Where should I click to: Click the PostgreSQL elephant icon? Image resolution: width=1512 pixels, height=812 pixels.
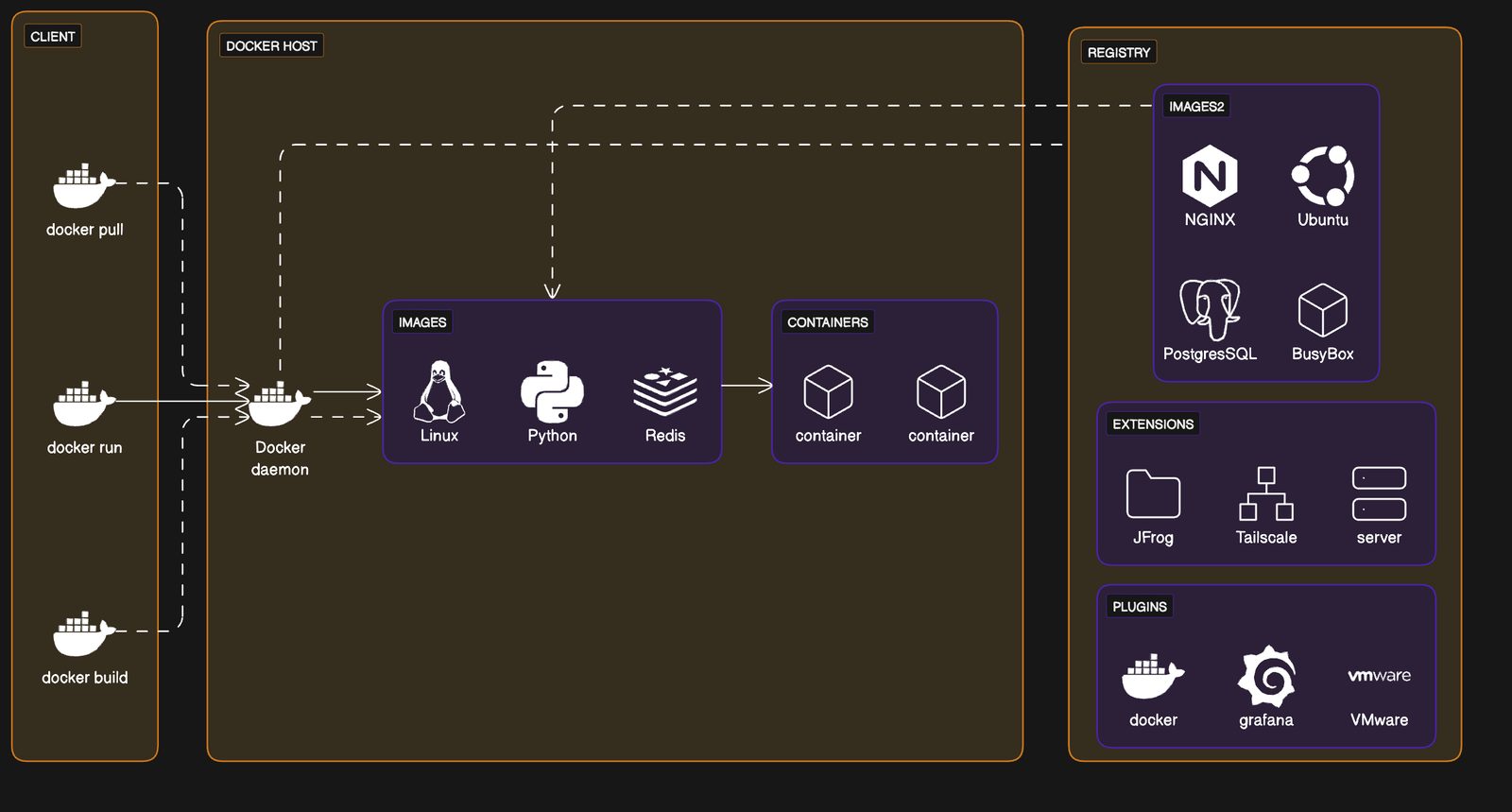[1210, 310]
